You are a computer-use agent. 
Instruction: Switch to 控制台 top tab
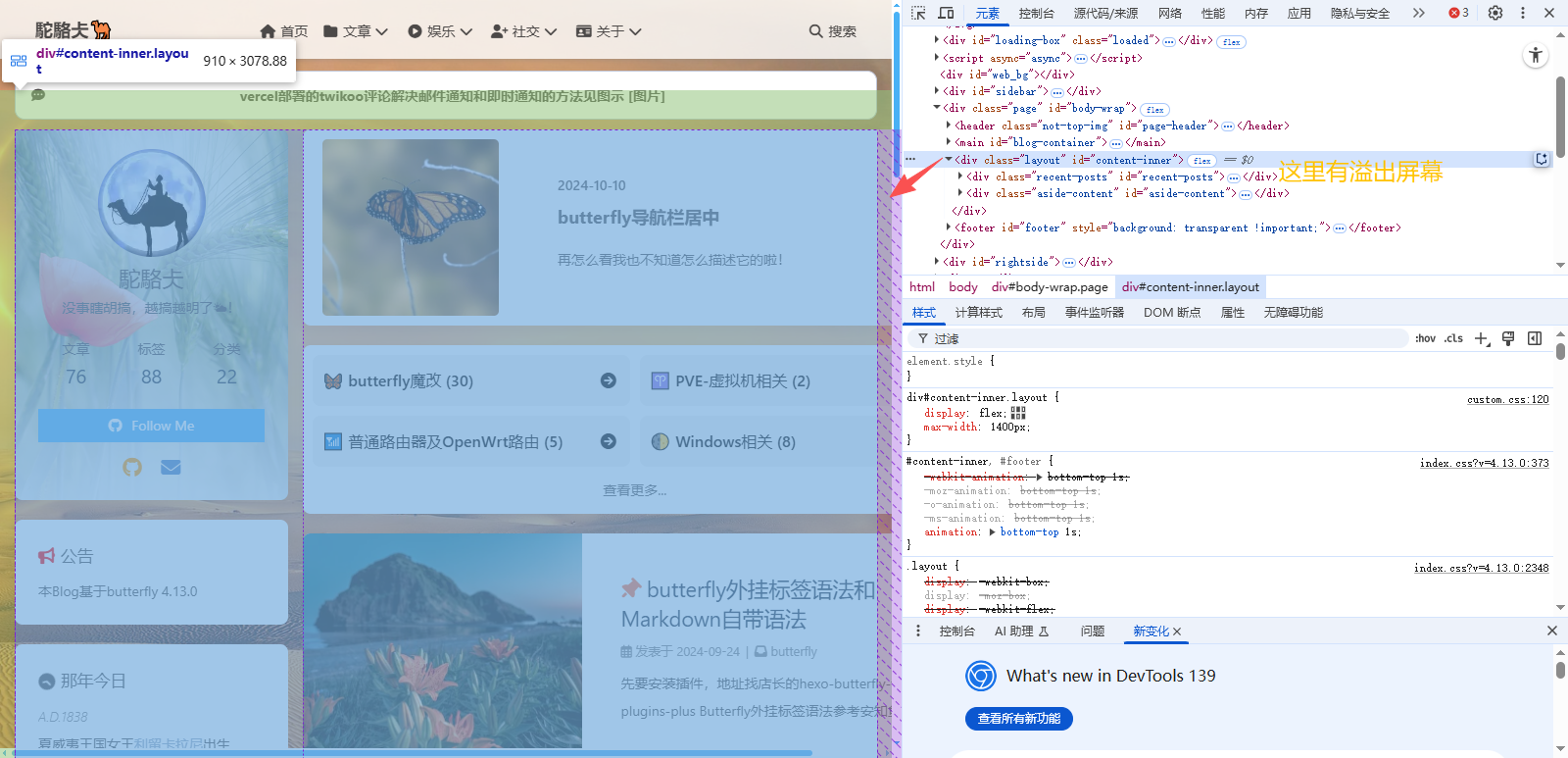tap(1036, 13)
